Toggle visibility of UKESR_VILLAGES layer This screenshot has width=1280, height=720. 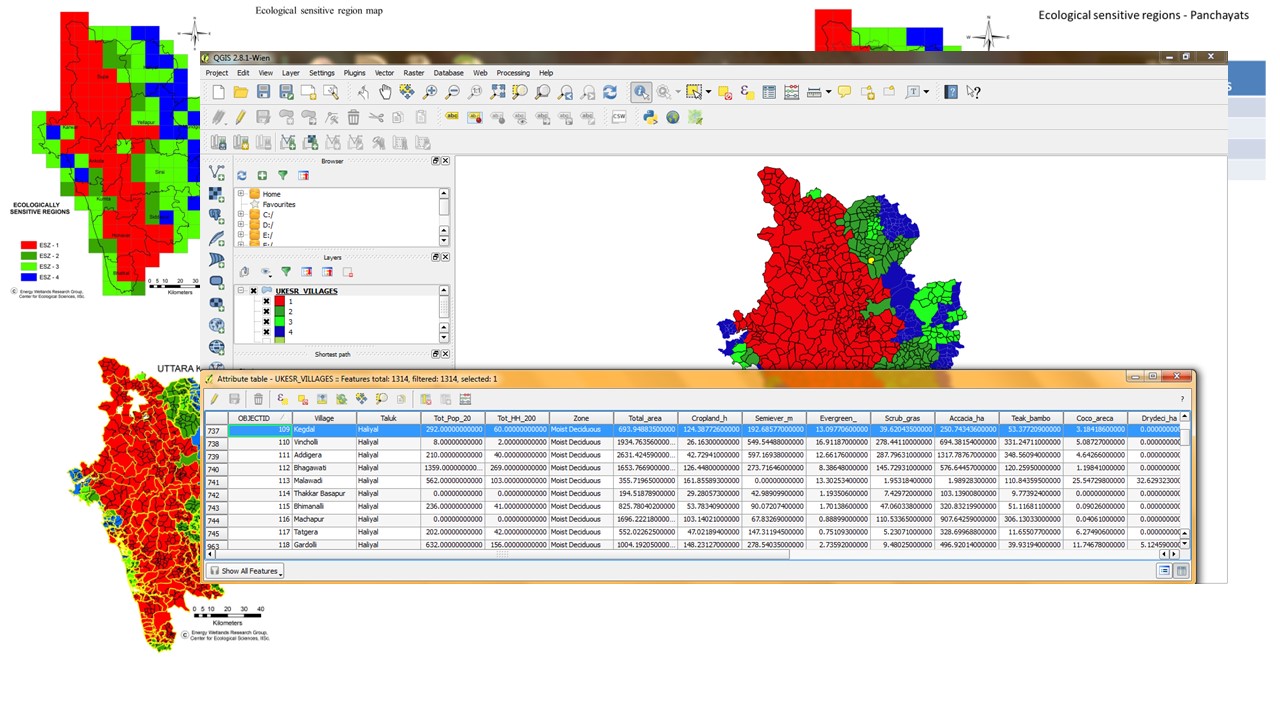[x=253, y=291]
